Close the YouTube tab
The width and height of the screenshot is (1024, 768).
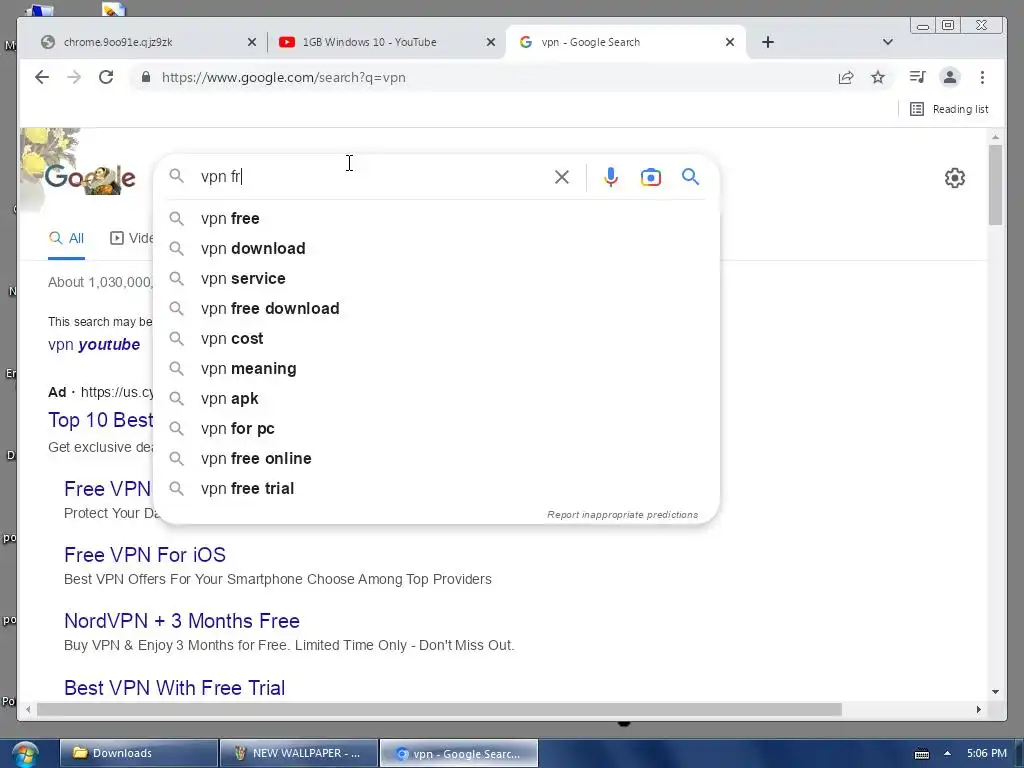491,42
